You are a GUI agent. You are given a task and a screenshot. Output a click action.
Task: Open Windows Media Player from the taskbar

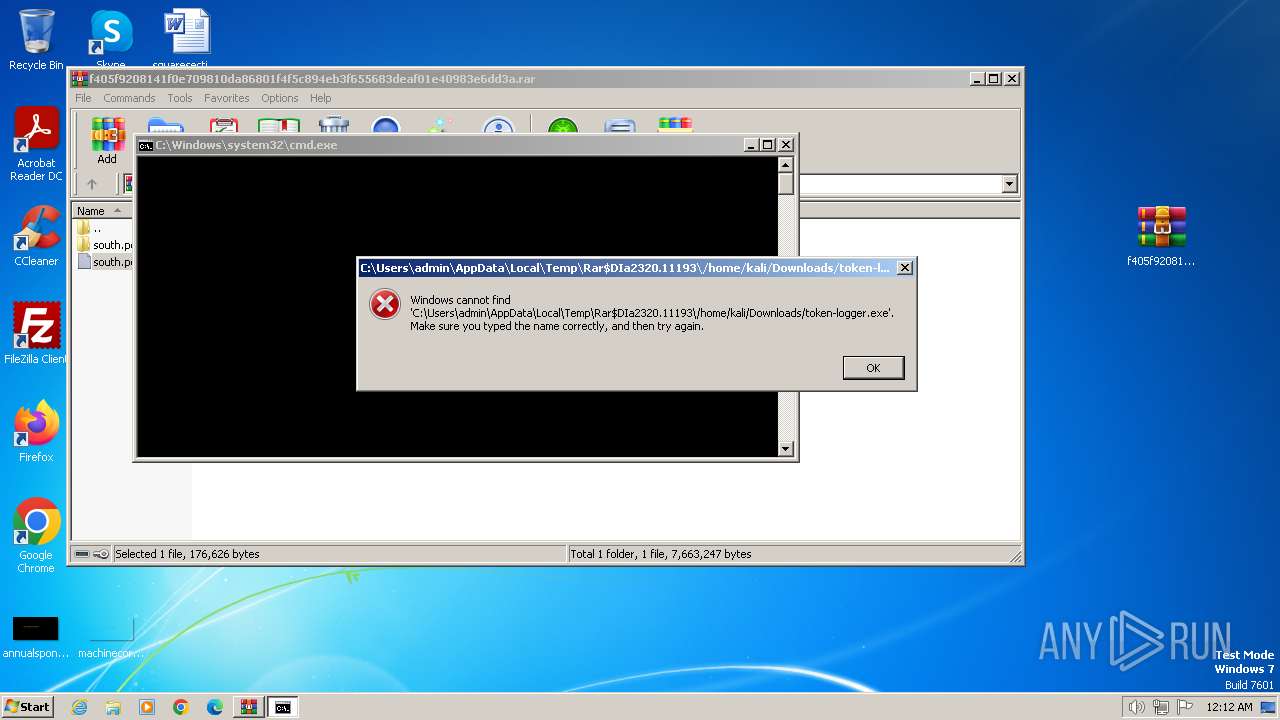pyautogui.click(x=147, y=707)
